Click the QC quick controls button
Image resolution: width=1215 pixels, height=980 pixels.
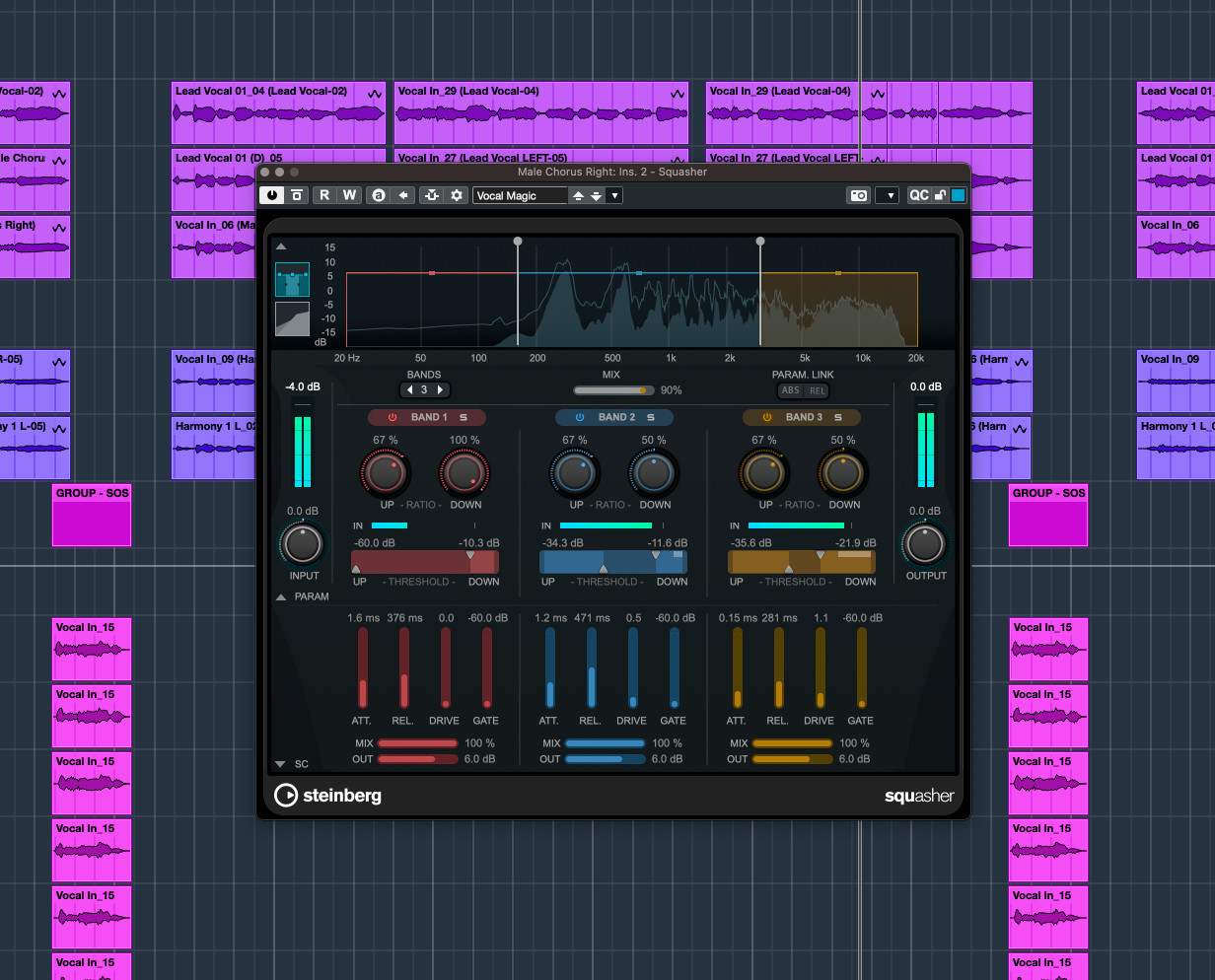coord(918,195)
